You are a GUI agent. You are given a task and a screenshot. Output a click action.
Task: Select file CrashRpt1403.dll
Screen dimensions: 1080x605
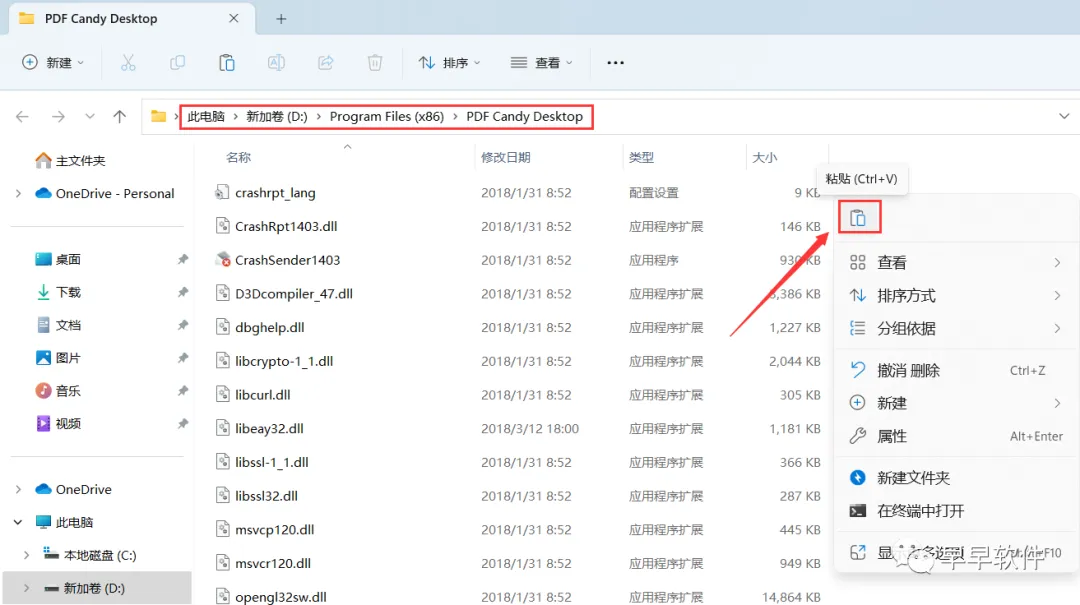click(x=286, y=227)
